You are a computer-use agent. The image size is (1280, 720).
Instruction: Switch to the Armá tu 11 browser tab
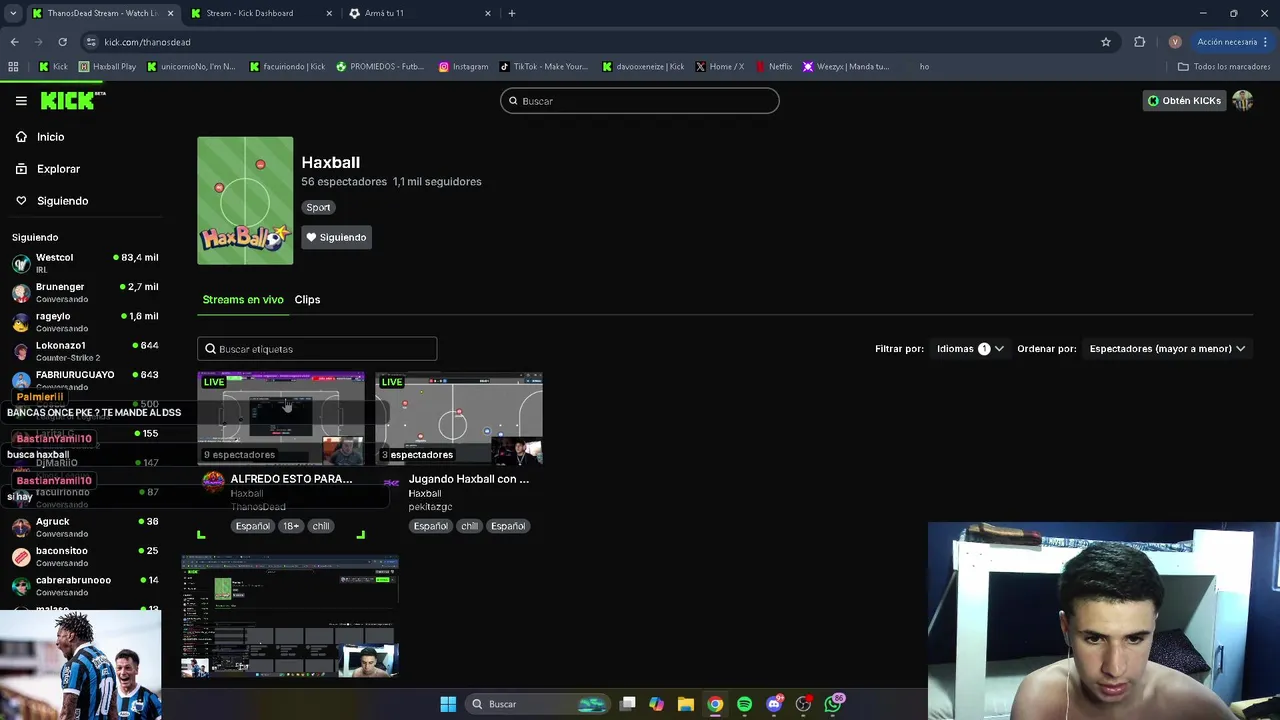click(418, 13)
